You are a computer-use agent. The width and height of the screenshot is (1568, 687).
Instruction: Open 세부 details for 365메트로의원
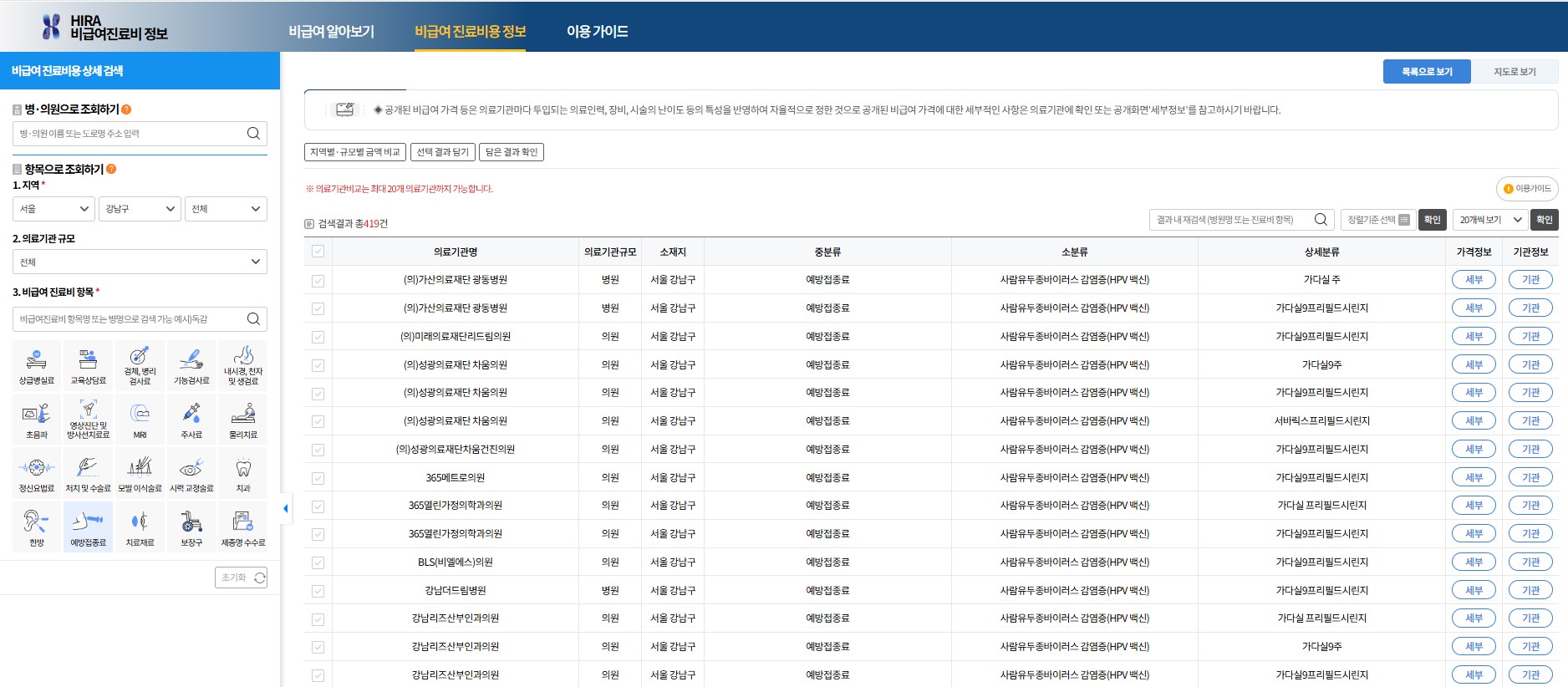pos(1474,478)
